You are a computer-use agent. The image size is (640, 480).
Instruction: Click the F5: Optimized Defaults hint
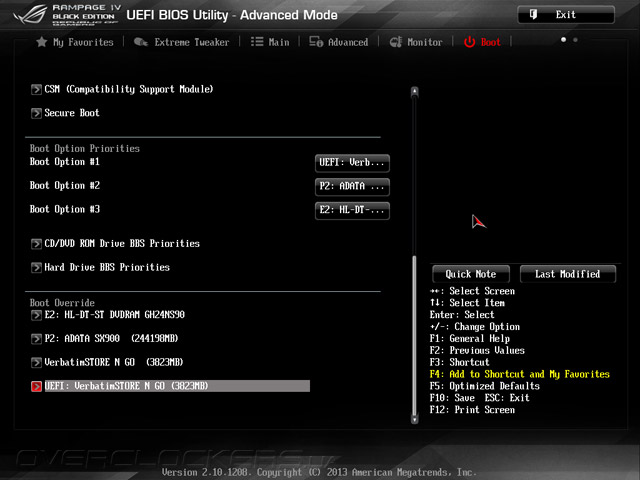tap(484, 386)
